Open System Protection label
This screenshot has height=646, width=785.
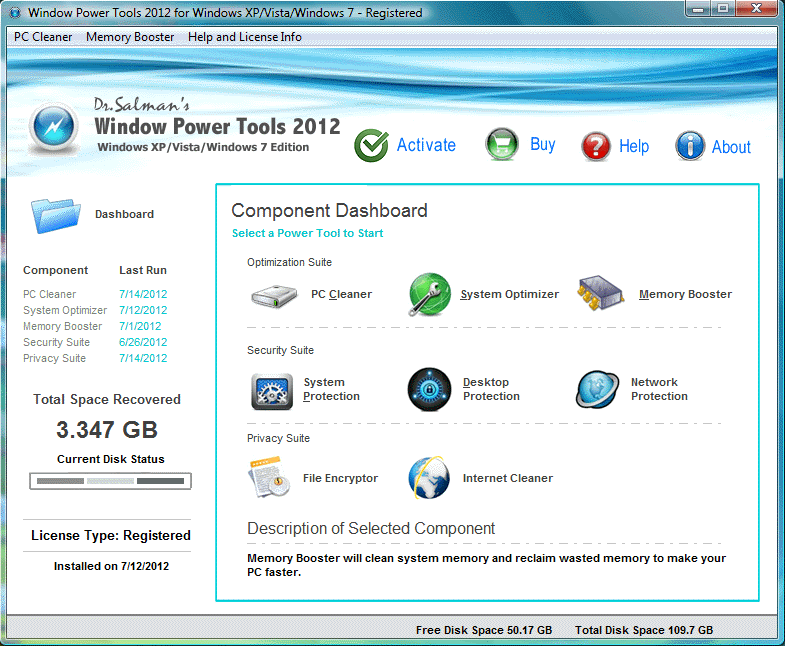click(x=331, y=389)
